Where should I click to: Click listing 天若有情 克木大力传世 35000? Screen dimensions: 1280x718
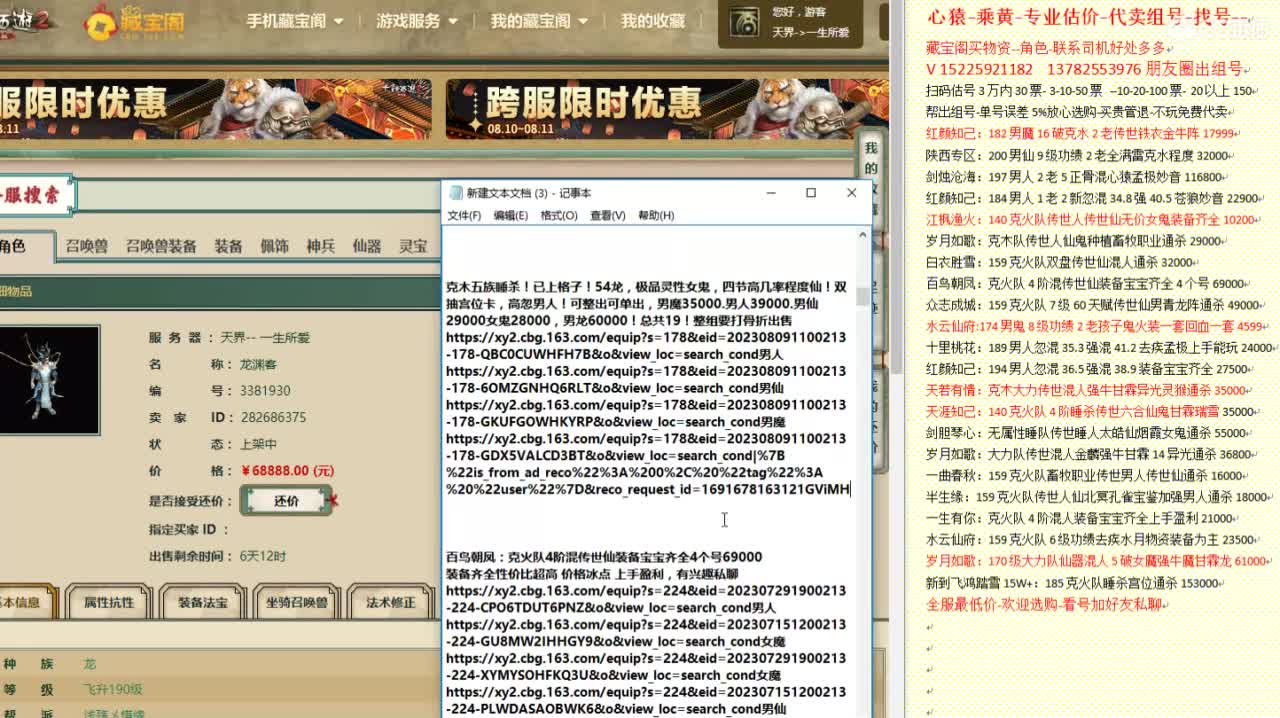1087,390
